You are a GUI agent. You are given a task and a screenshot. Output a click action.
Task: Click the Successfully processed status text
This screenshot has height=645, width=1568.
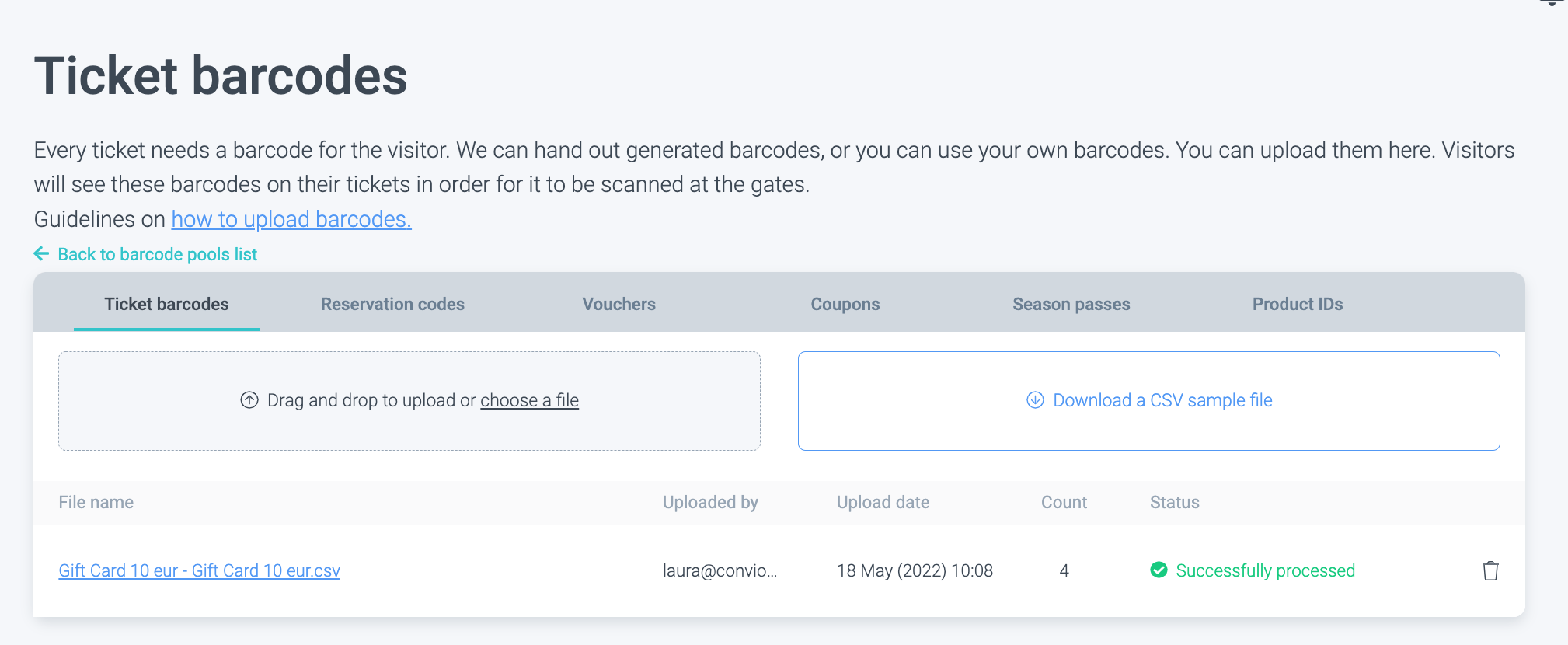(x=1265, y=570)
